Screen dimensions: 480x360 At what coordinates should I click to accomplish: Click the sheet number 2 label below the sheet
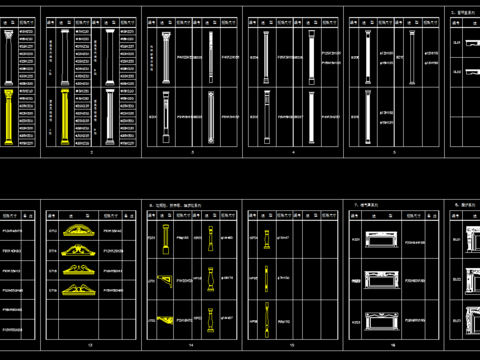(92, 152)
